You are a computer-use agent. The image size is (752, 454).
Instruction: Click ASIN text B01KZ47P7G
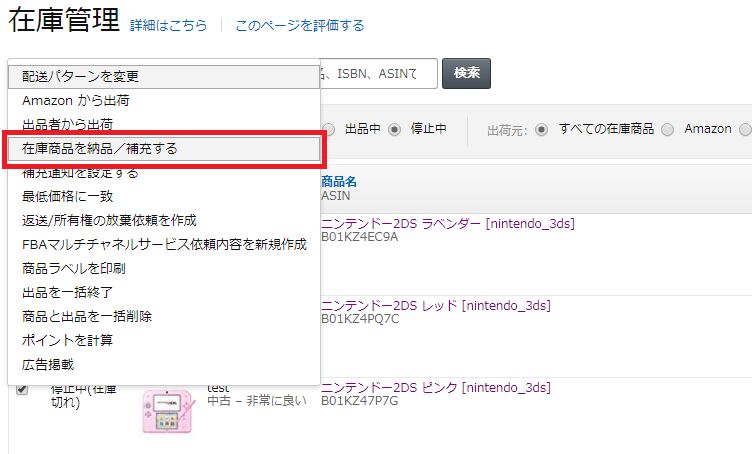(360, 401)
